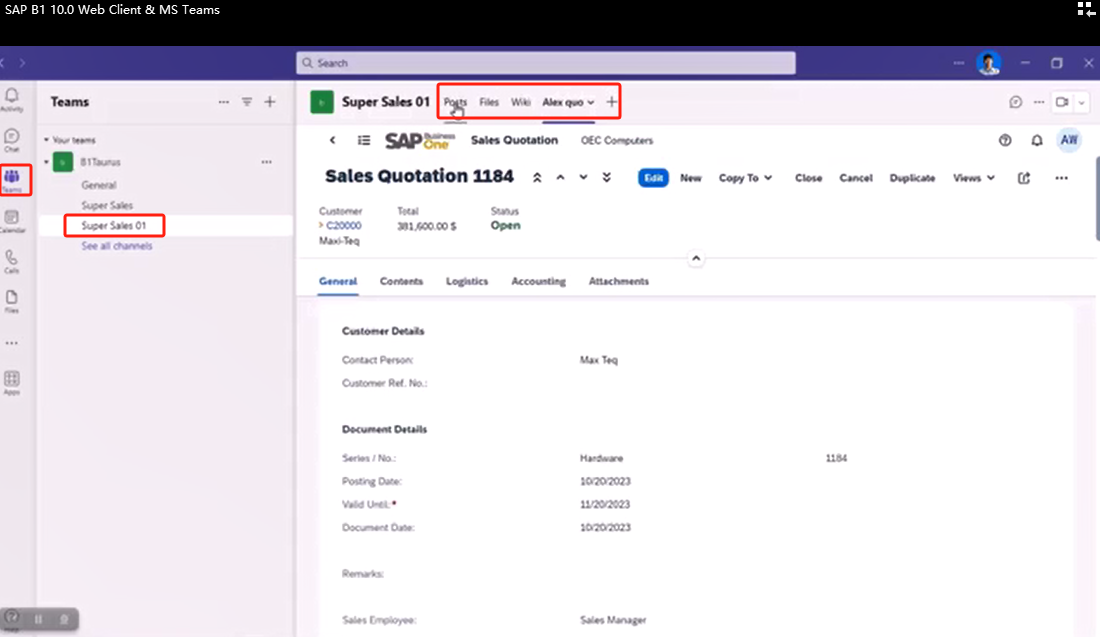
Task: Click the Close quotation button
Action: pos(808,178)
